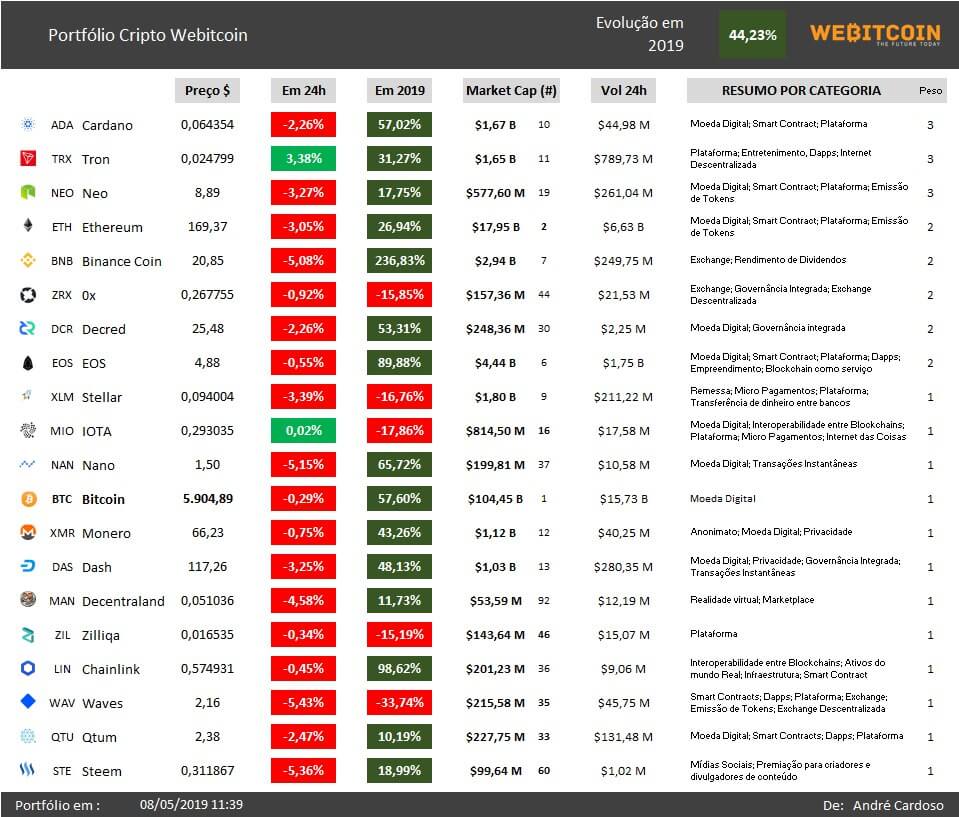
Task: Click Stellar's -16,76% 2019 cell
Action: pyautogui.click(x=399, y=396)
